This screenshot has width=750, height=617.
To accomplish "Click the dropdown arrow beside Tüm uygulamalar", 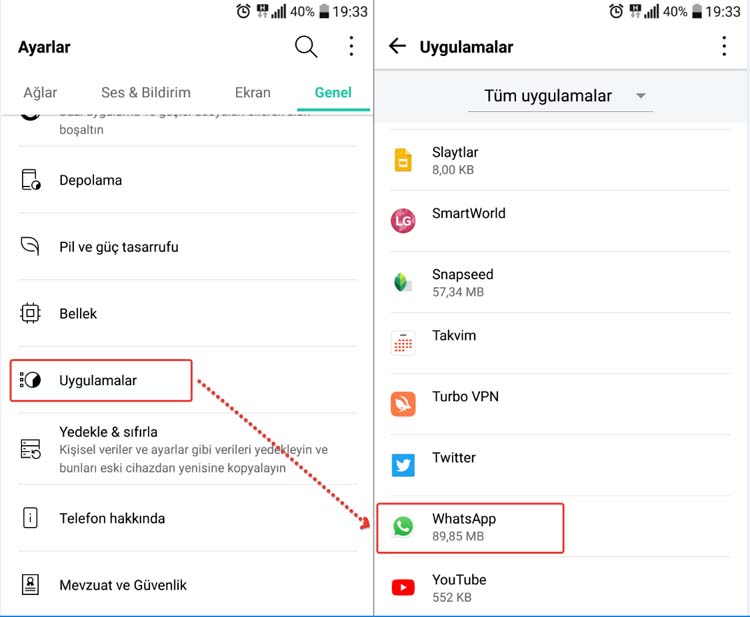I will 640,96.
